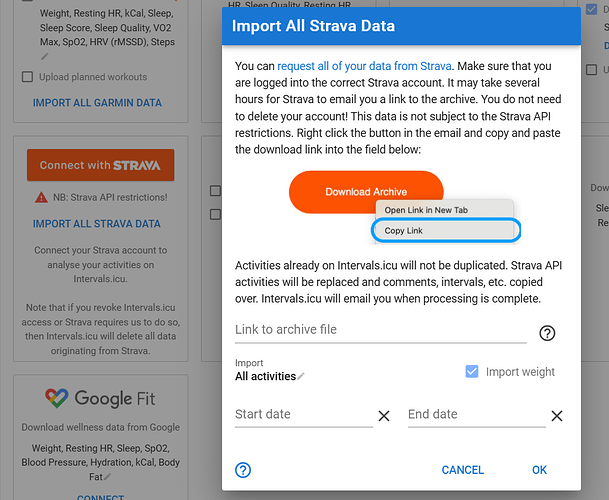Enable the Upload planned workouts checkbox
This screenshot has width=609, height=500.
coord(27,77)
